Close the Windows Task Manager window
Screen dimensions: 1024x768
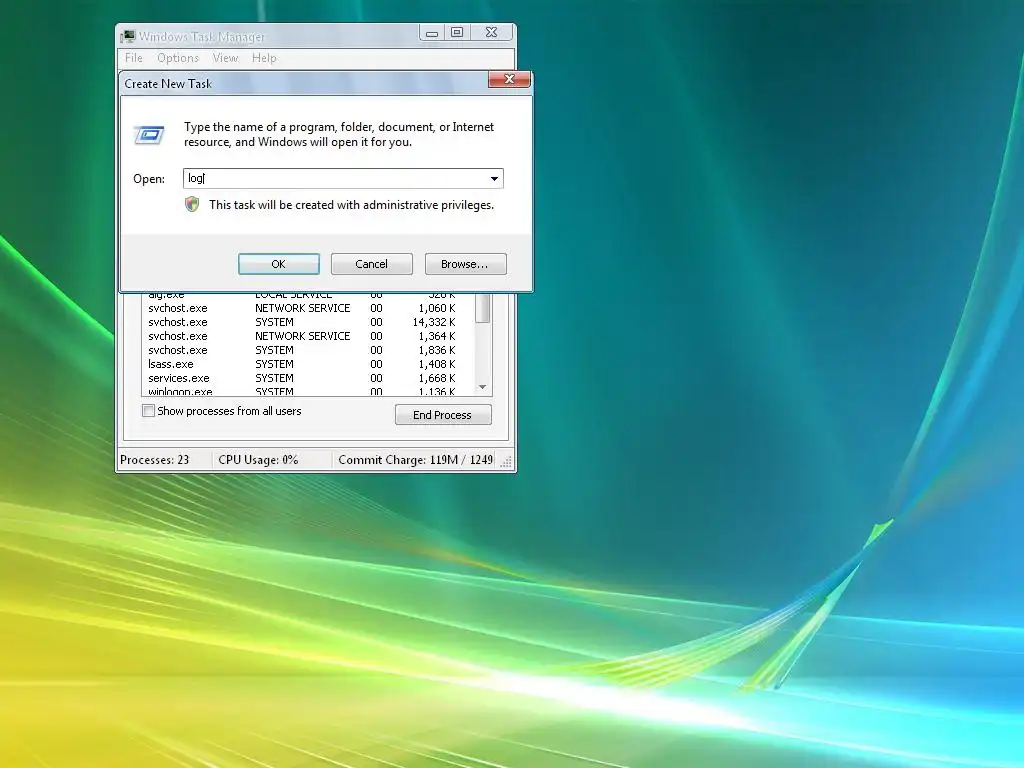pos(491,33)
